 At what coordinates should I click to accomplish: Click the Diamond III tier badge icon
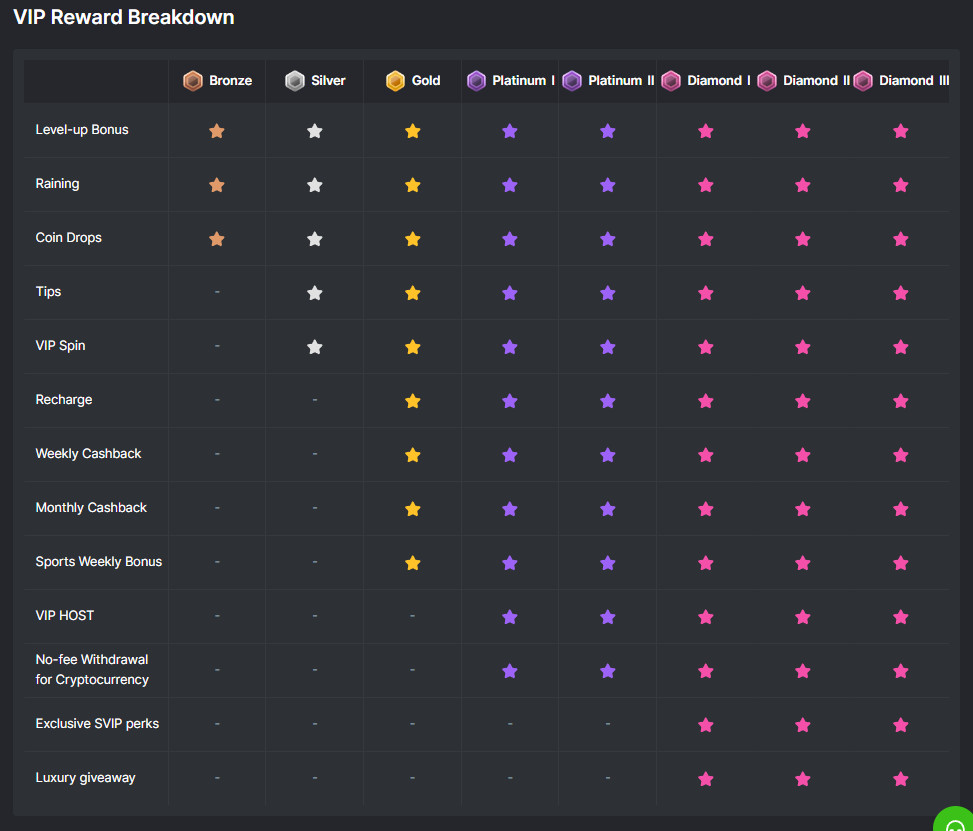click(863, 81)
